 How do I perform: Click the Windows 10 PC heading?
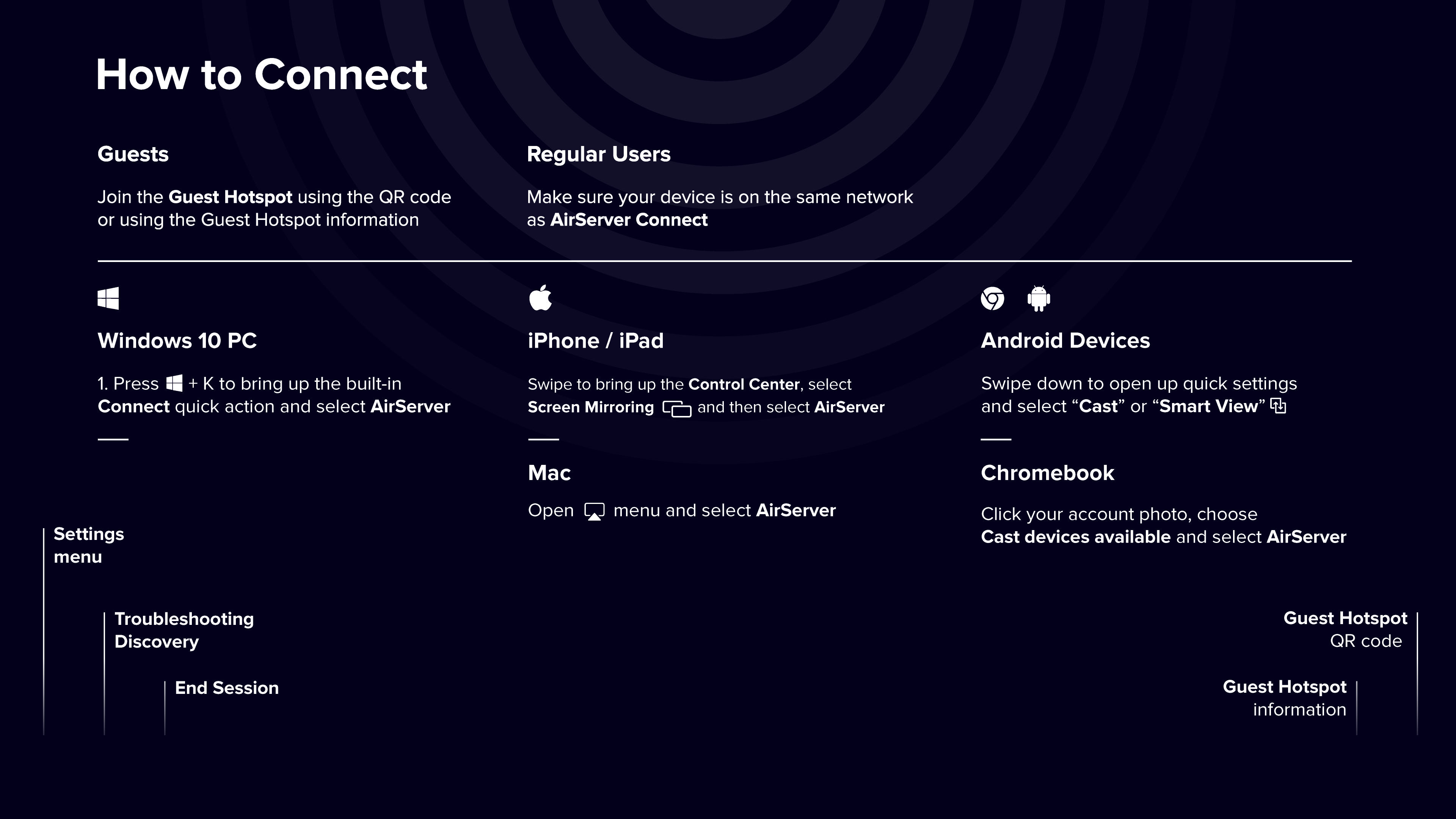[x=177, y=341]
